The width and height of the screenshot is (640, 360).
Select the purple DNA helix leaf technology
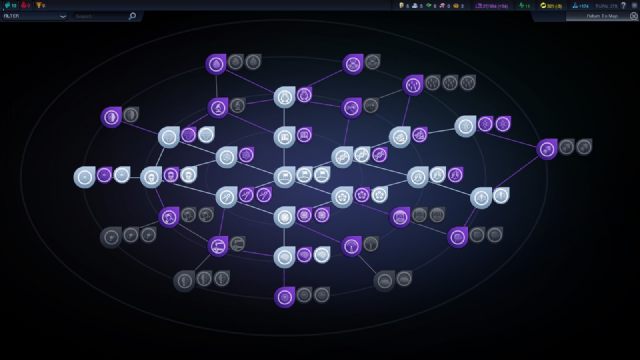coord(380,155)
